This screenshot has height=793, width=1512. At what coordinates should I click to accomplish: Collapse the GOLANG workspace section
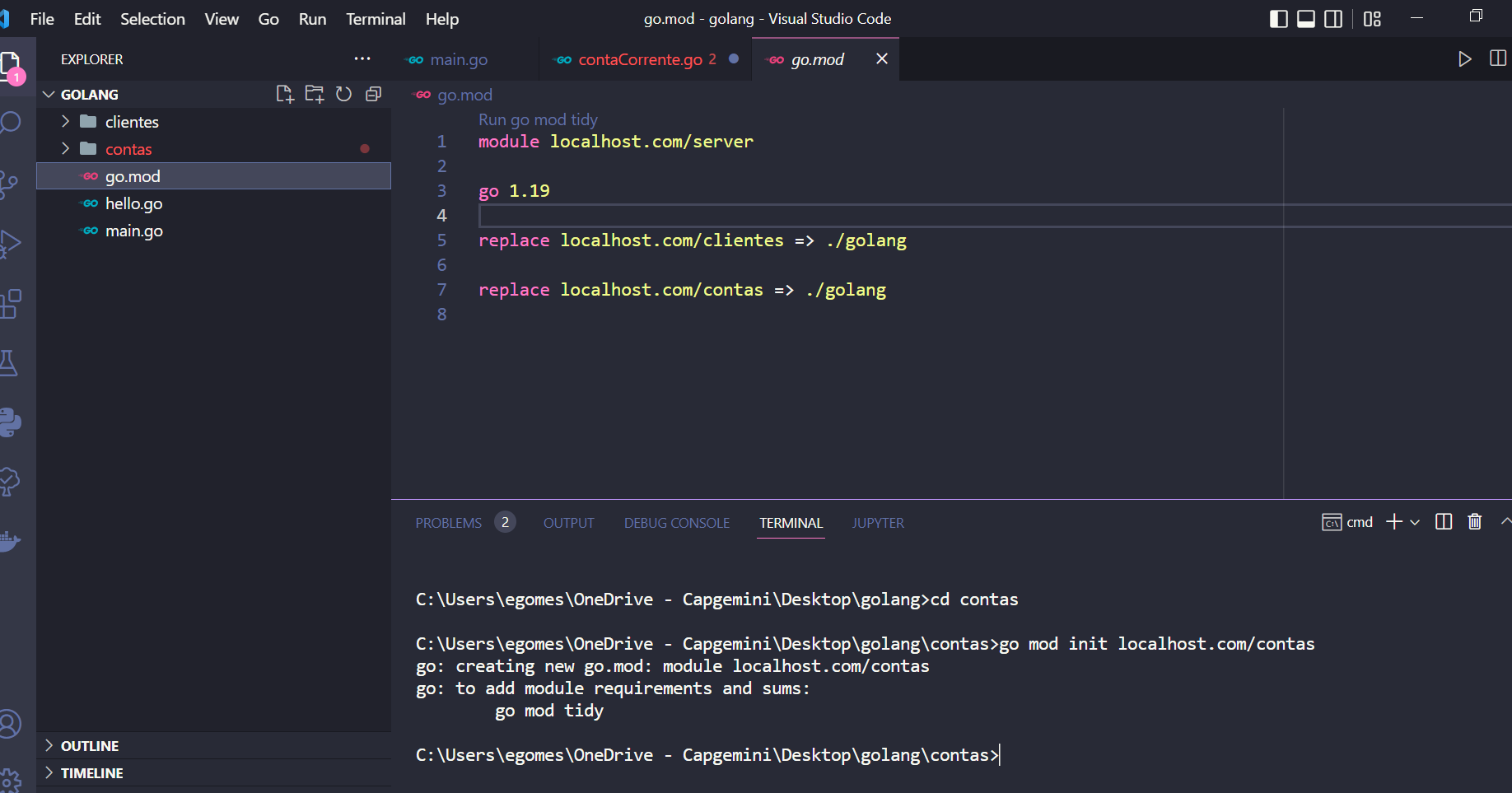coord(49,95)
